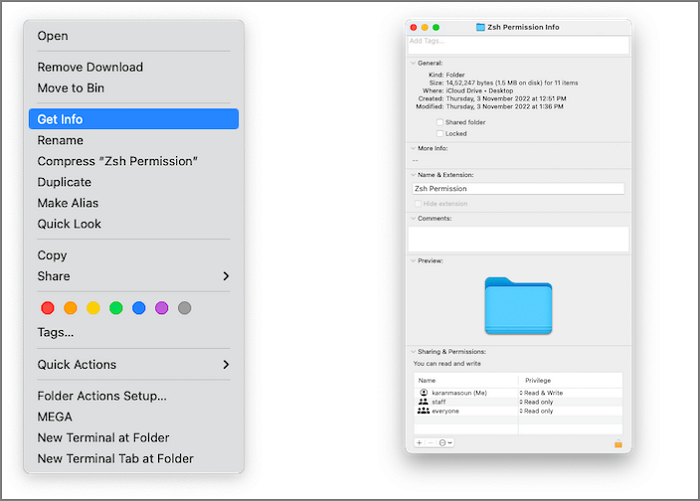Open the action menu below permissions table
The height and width of the screenshot is (501, 700).
pos(443,442)
